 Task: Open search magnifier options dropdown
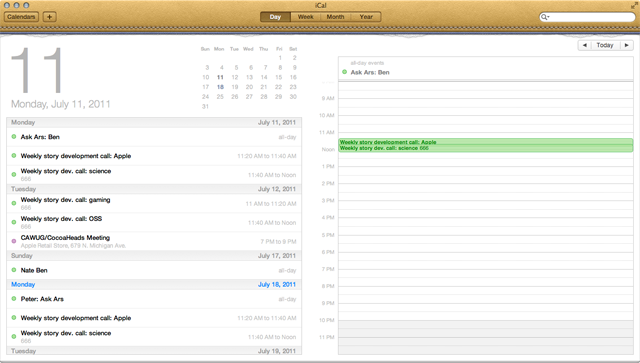(x=545, y=17)
